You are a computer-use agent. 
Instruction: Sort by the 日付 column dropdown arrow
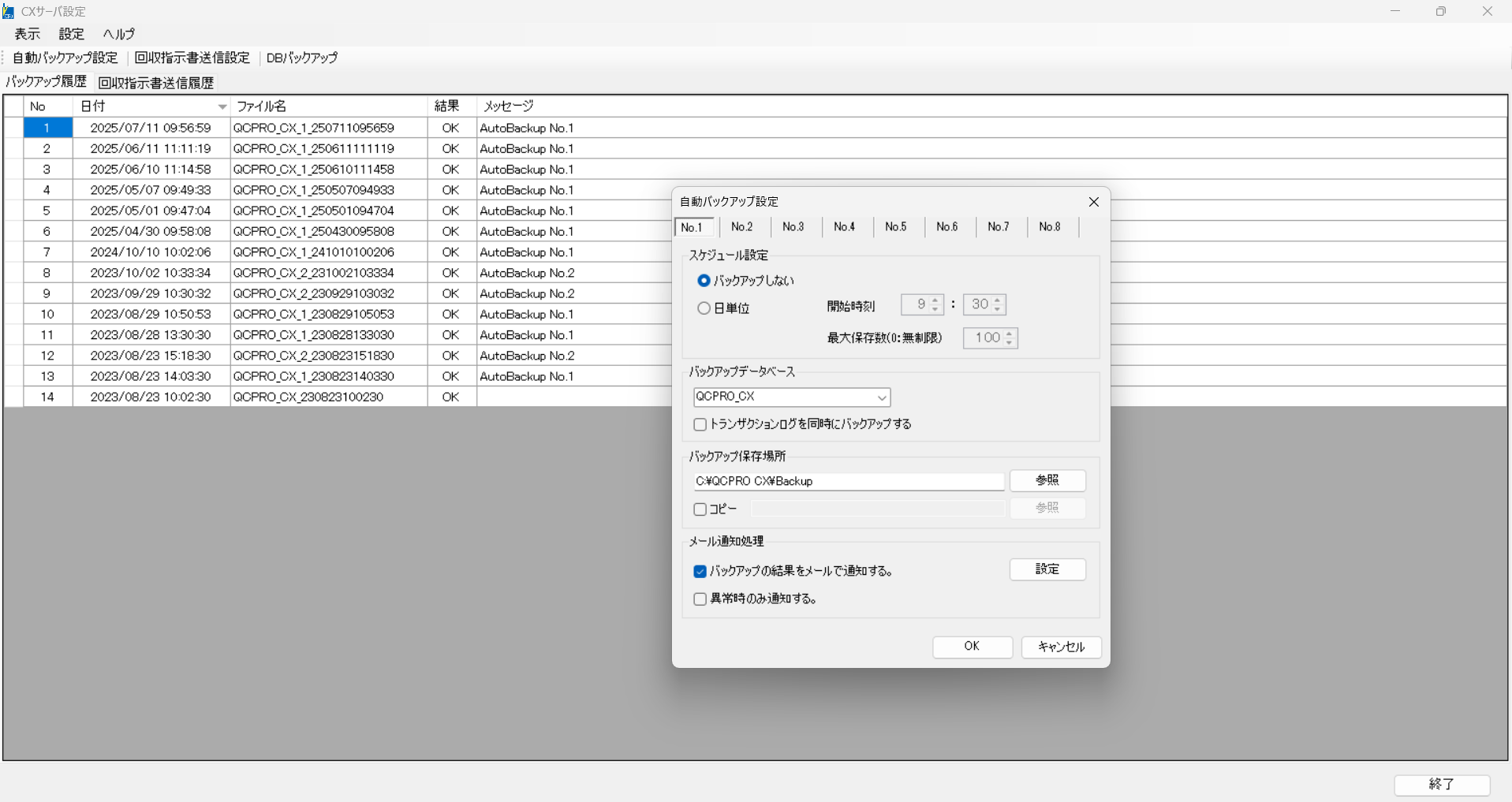pyautogui.click(x=222, y=106)
